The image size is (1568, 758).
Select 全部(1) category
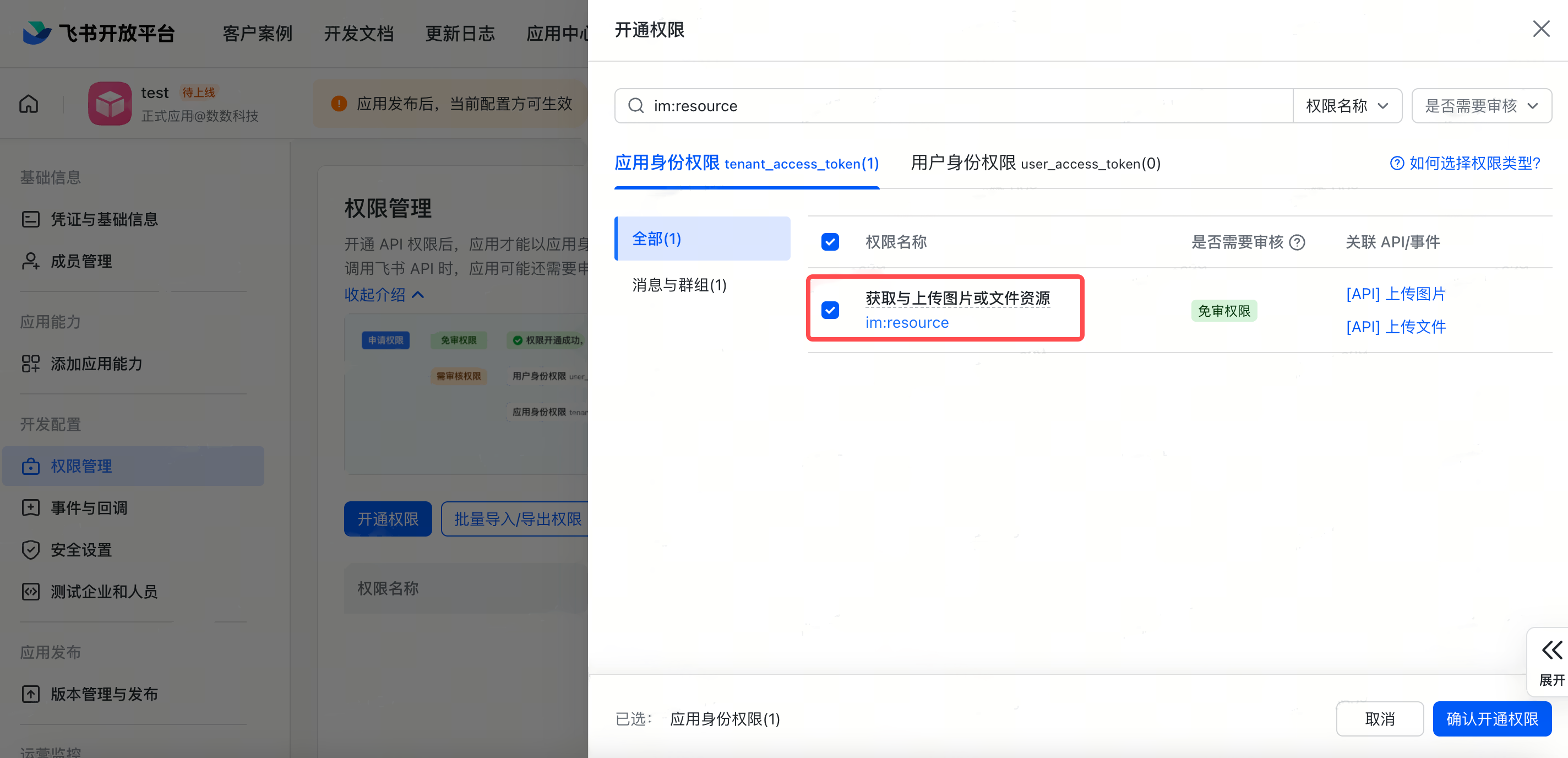coord(703,239)
